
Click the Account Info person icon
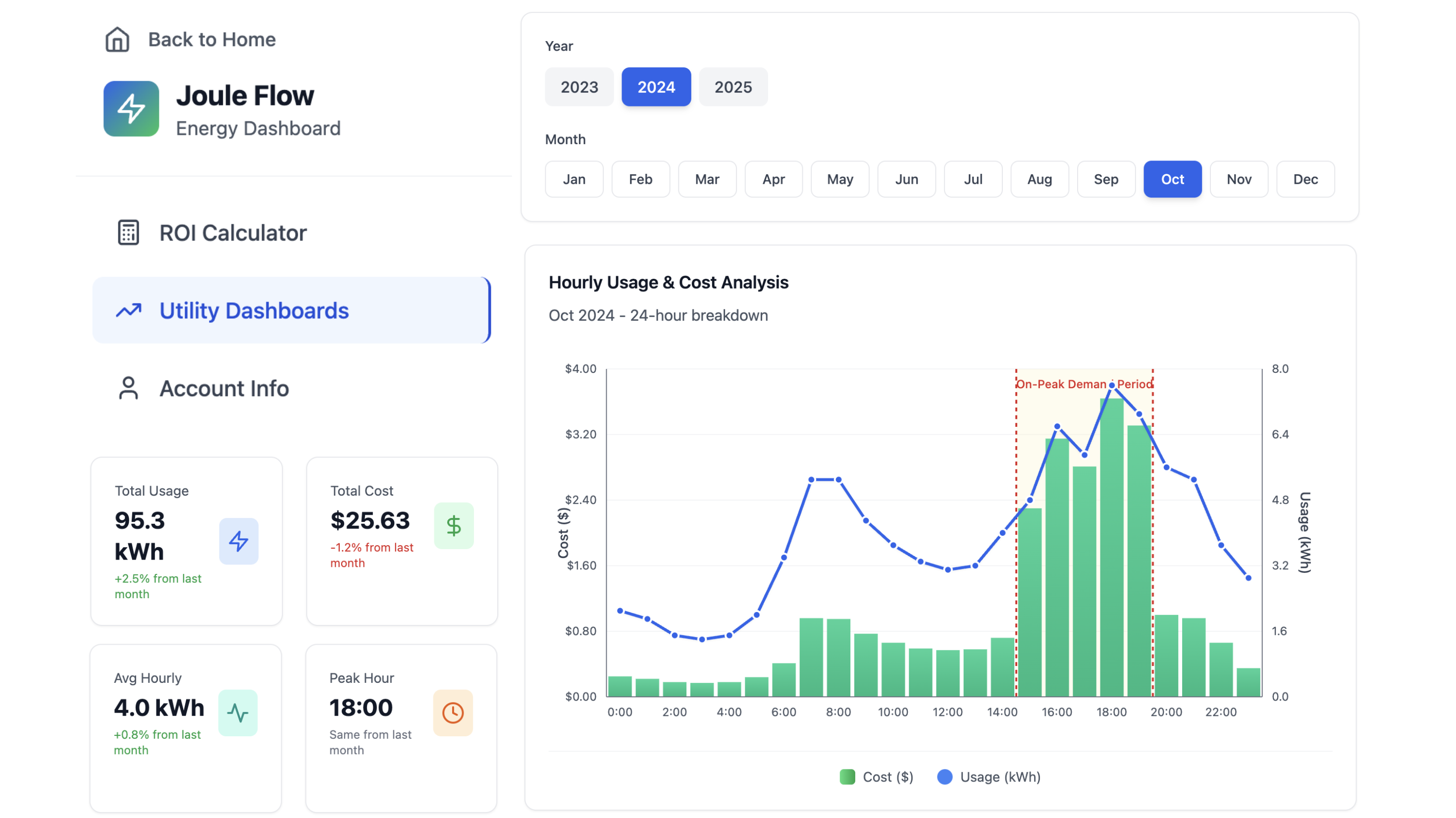(x=128, y=388)
